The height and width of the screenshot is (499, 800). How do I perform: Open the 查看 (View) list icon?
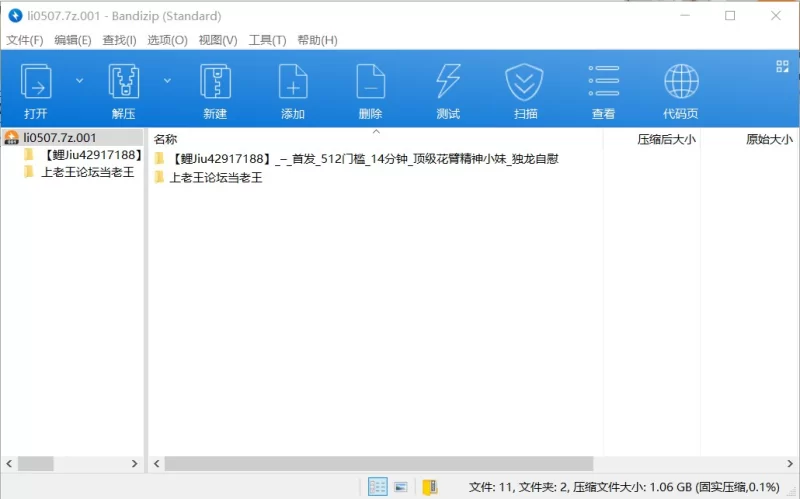coord(603,88)
